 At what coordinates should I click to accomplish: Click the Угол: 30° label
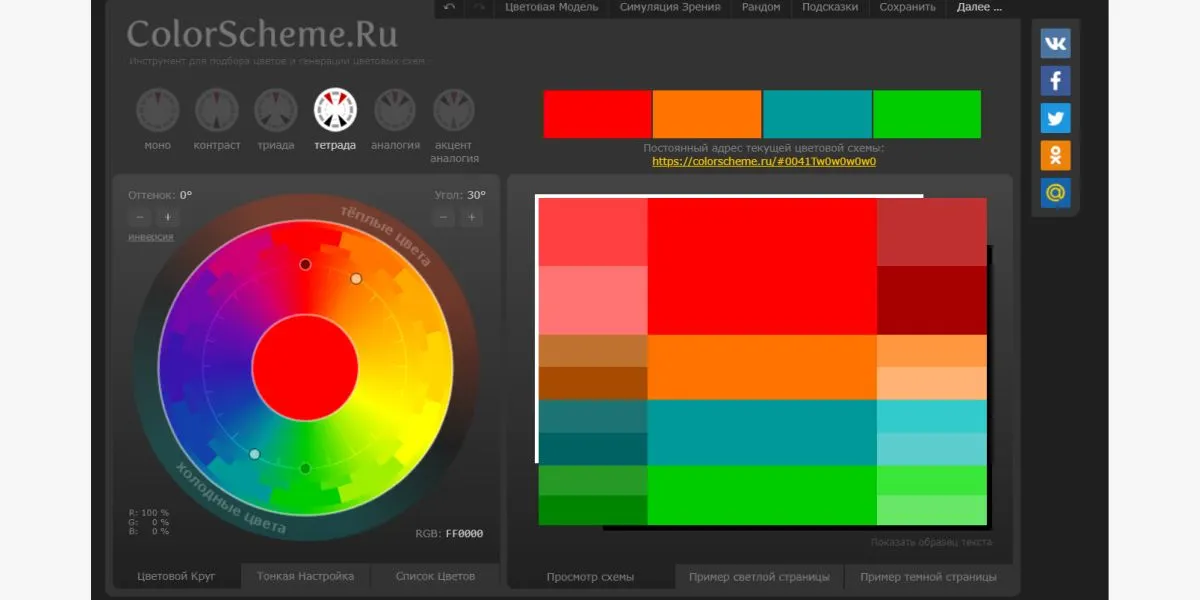[460, 195]
